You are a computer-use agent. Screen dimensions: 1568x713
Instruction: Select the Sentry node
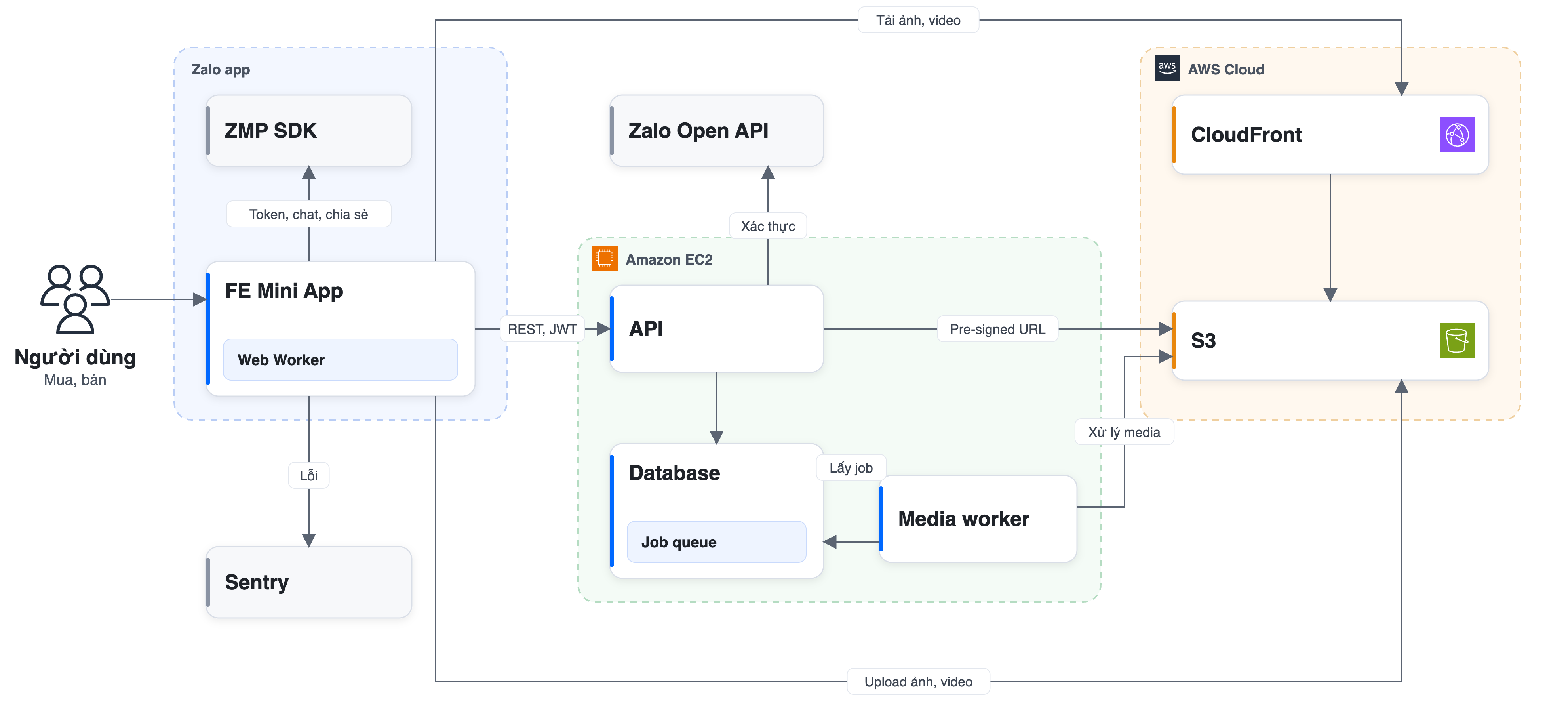[x=308, y=582]
